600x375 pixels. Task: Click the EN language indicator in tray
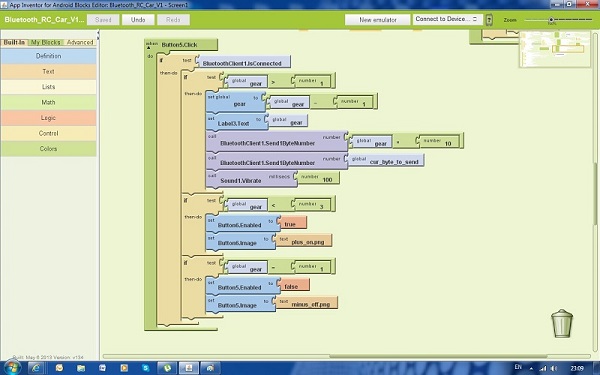point(518,367)
